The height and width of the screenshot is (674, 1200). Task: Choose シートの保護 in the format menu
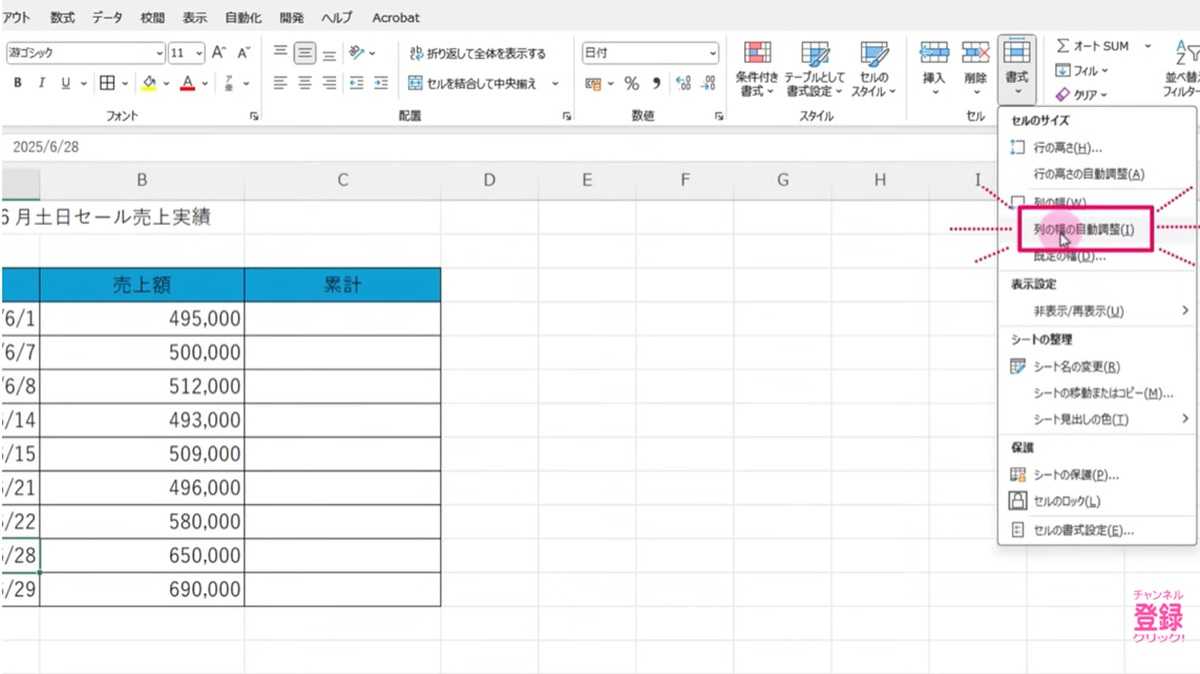1075,475
